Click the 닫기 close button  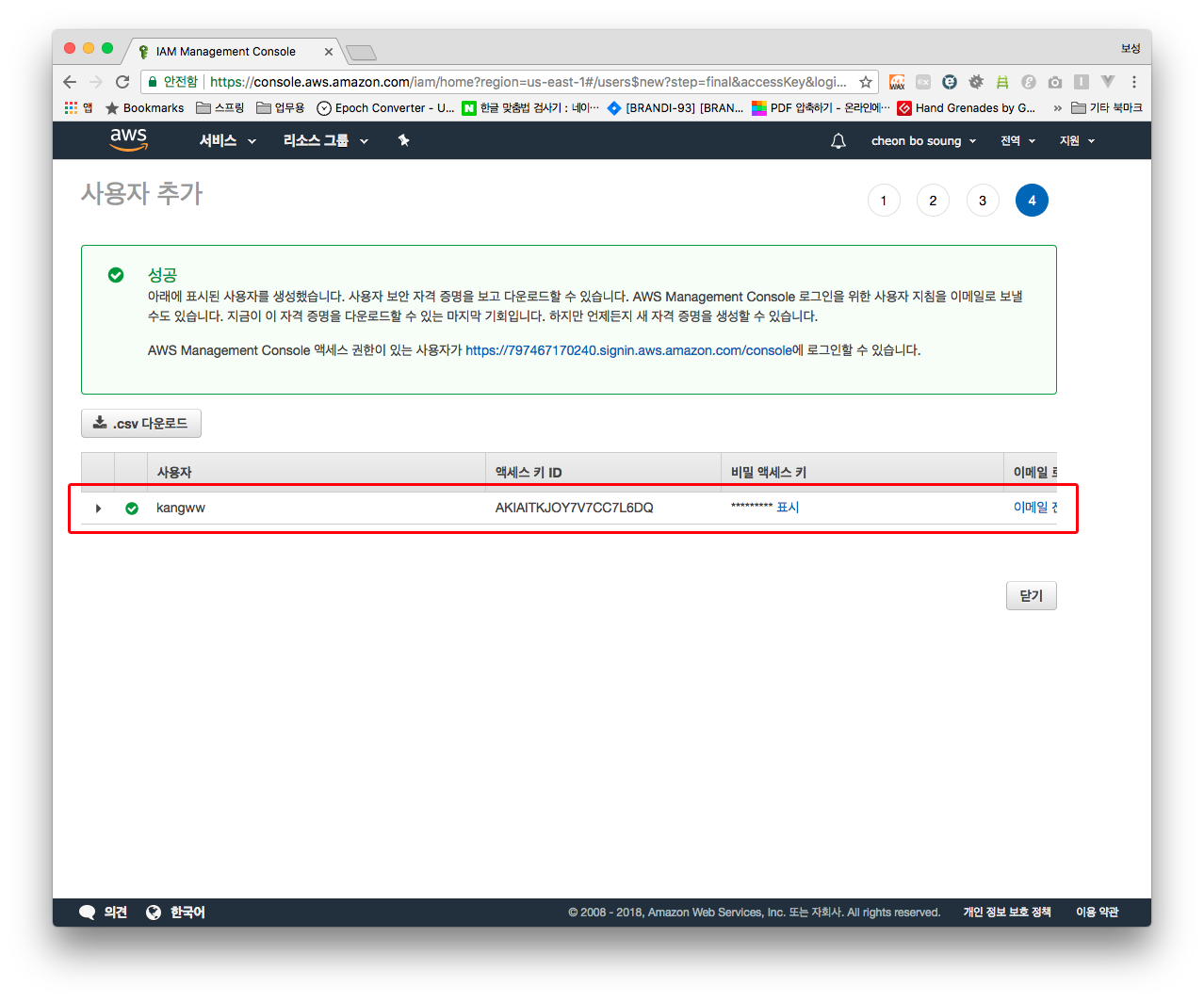click(x=1031, y=596)
